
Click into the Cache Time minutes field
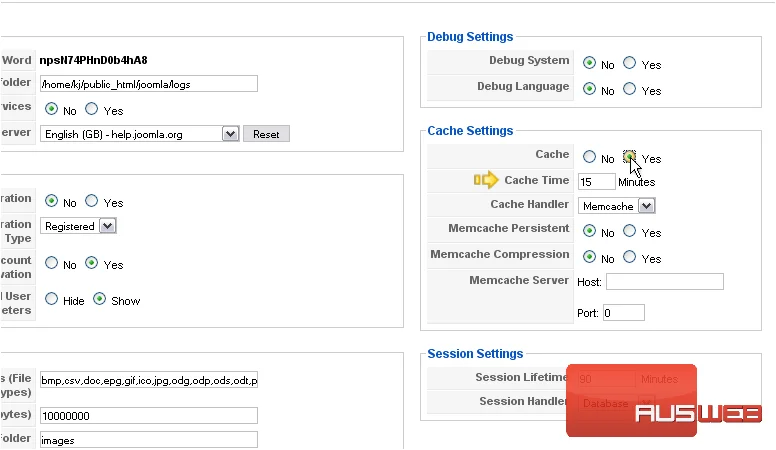(597, 182)
